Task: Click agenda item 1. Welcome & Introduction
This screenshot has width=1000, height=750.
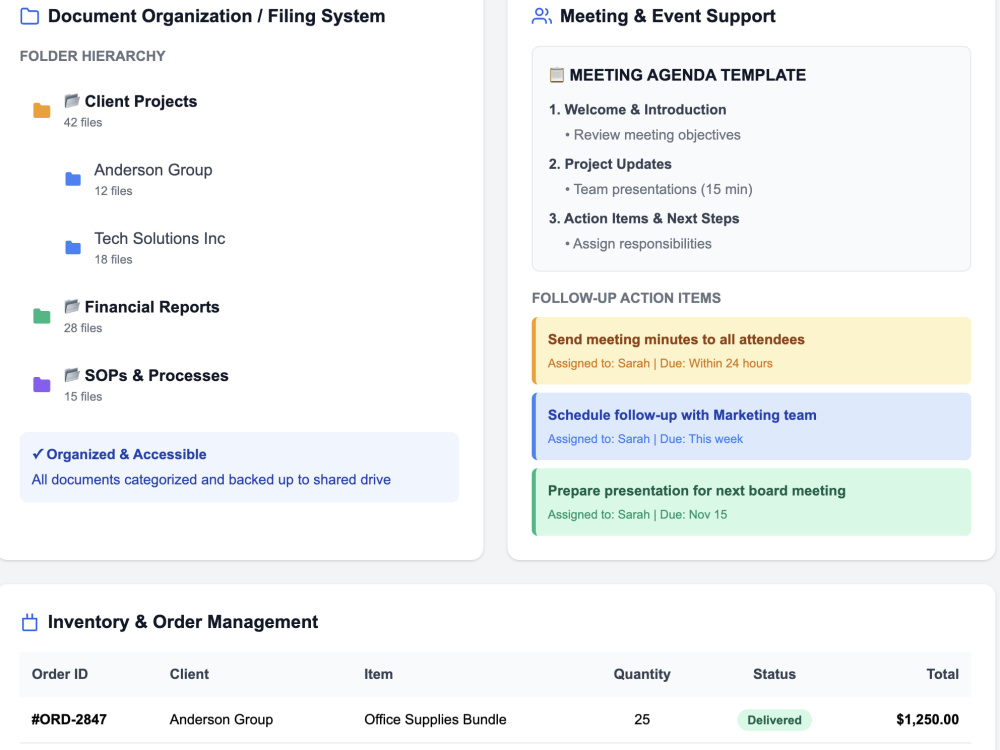Action: pyautogui.click(x=637, y=110)
